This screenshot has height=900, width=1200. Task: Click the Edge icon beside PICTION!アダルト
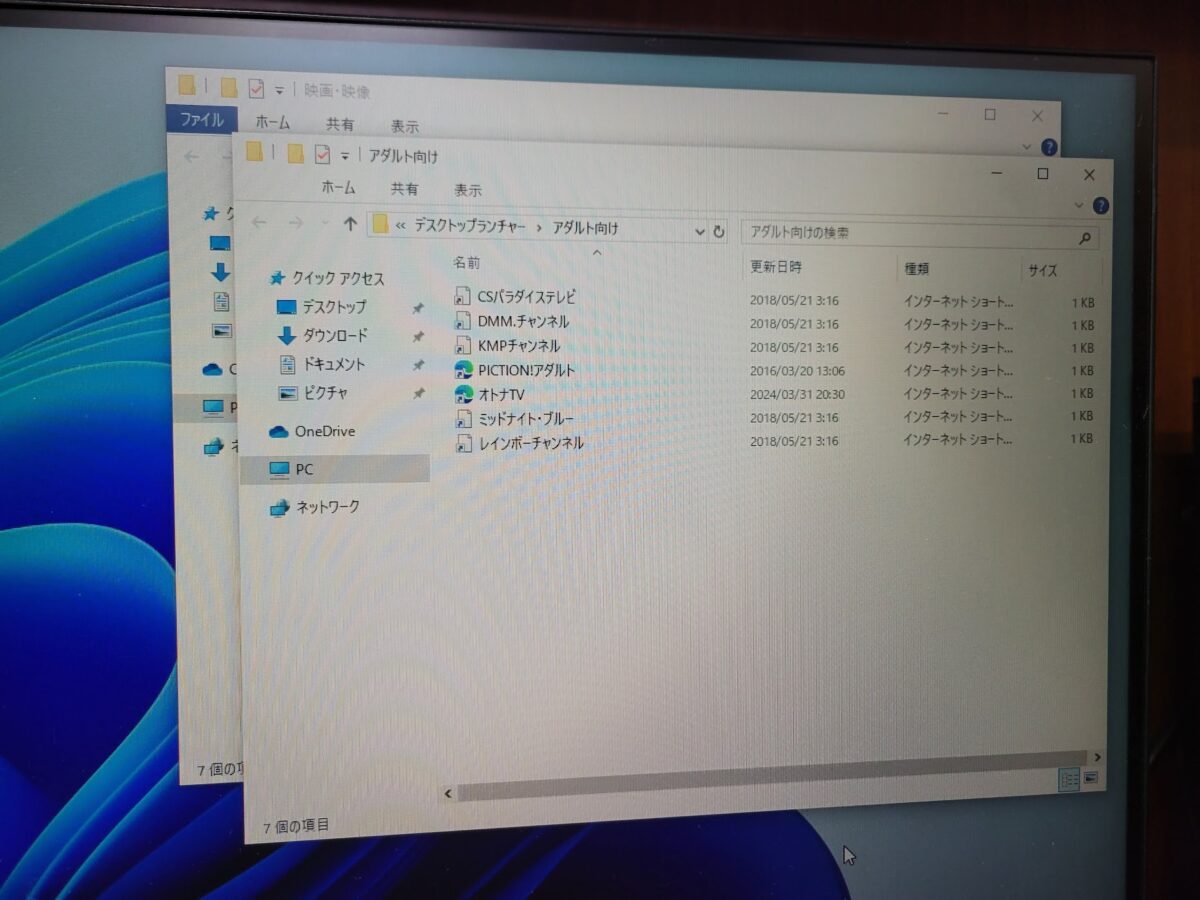point(463,370)
